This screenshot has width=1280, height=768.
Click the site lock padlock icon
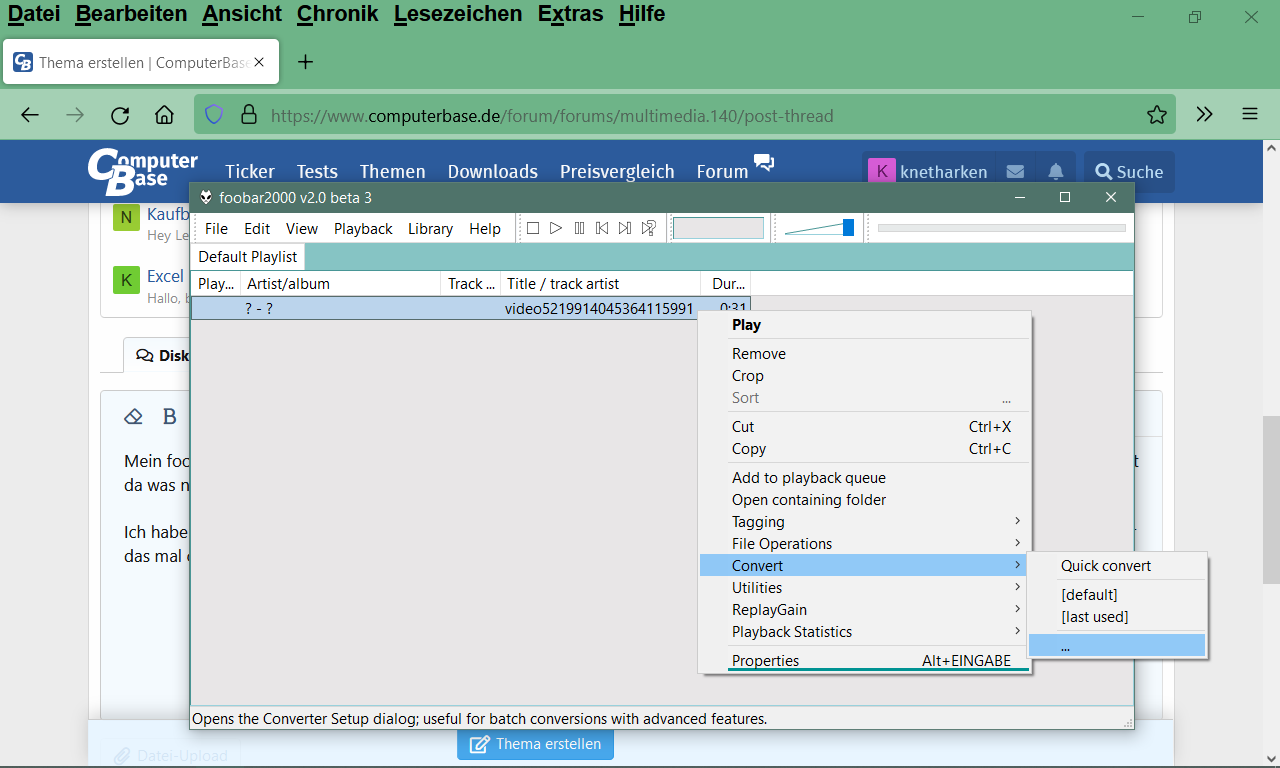247,115
